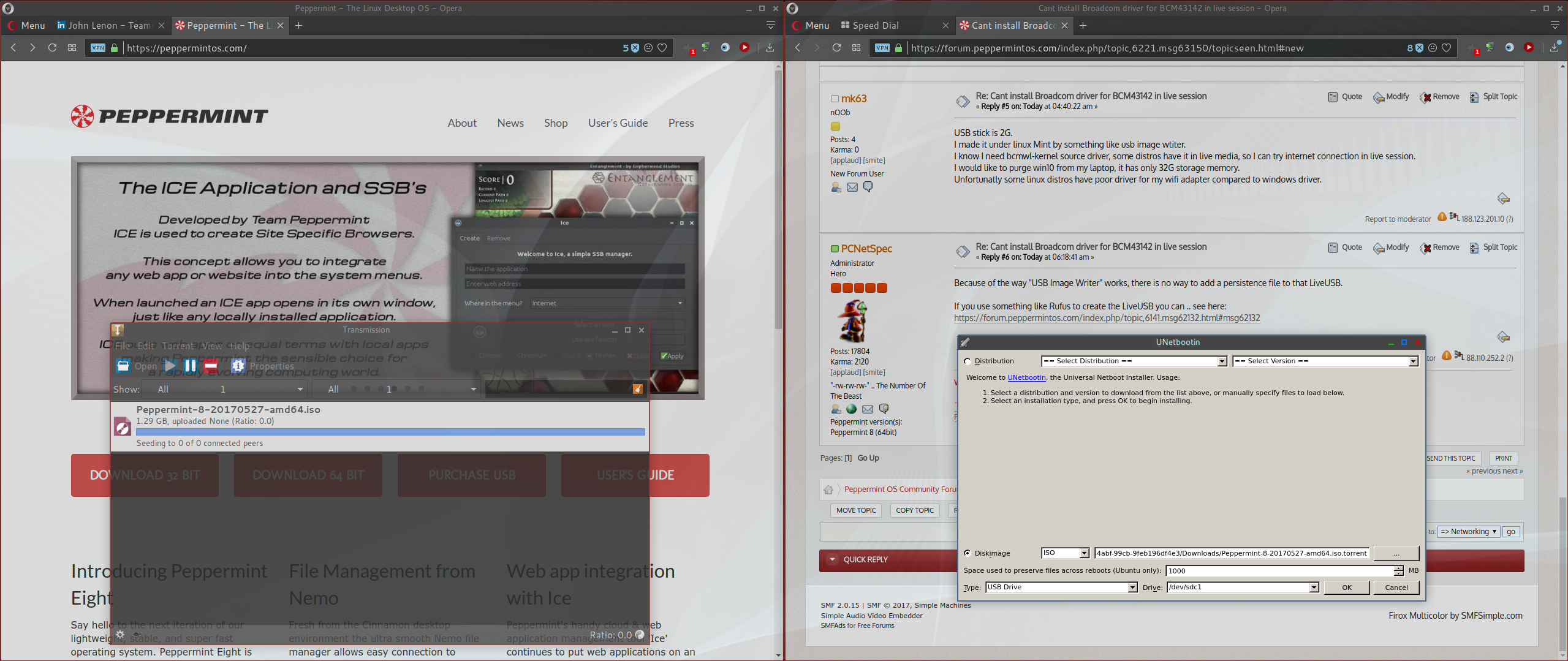
Task: Open second All tracker filter in Transmission
Action: [x=395, y=389]
